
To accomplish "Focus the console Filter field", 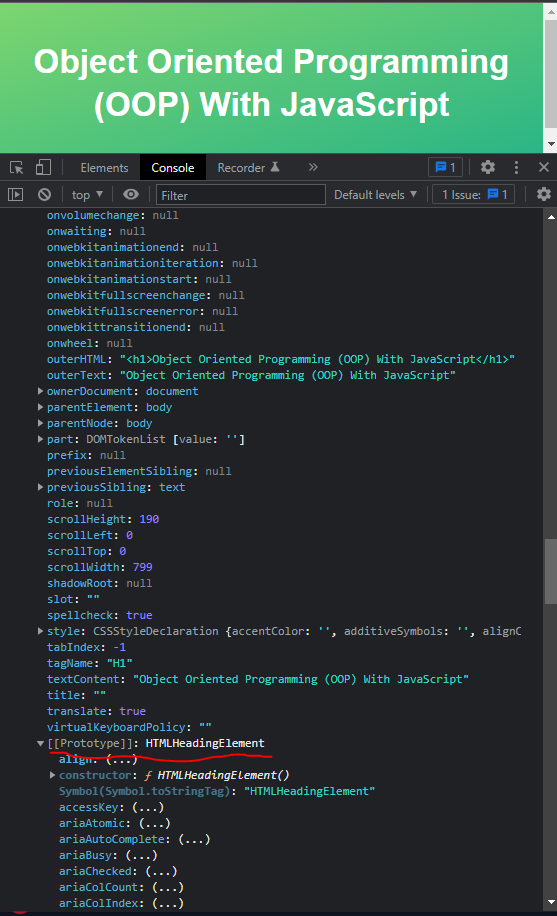I will point(240,195).
